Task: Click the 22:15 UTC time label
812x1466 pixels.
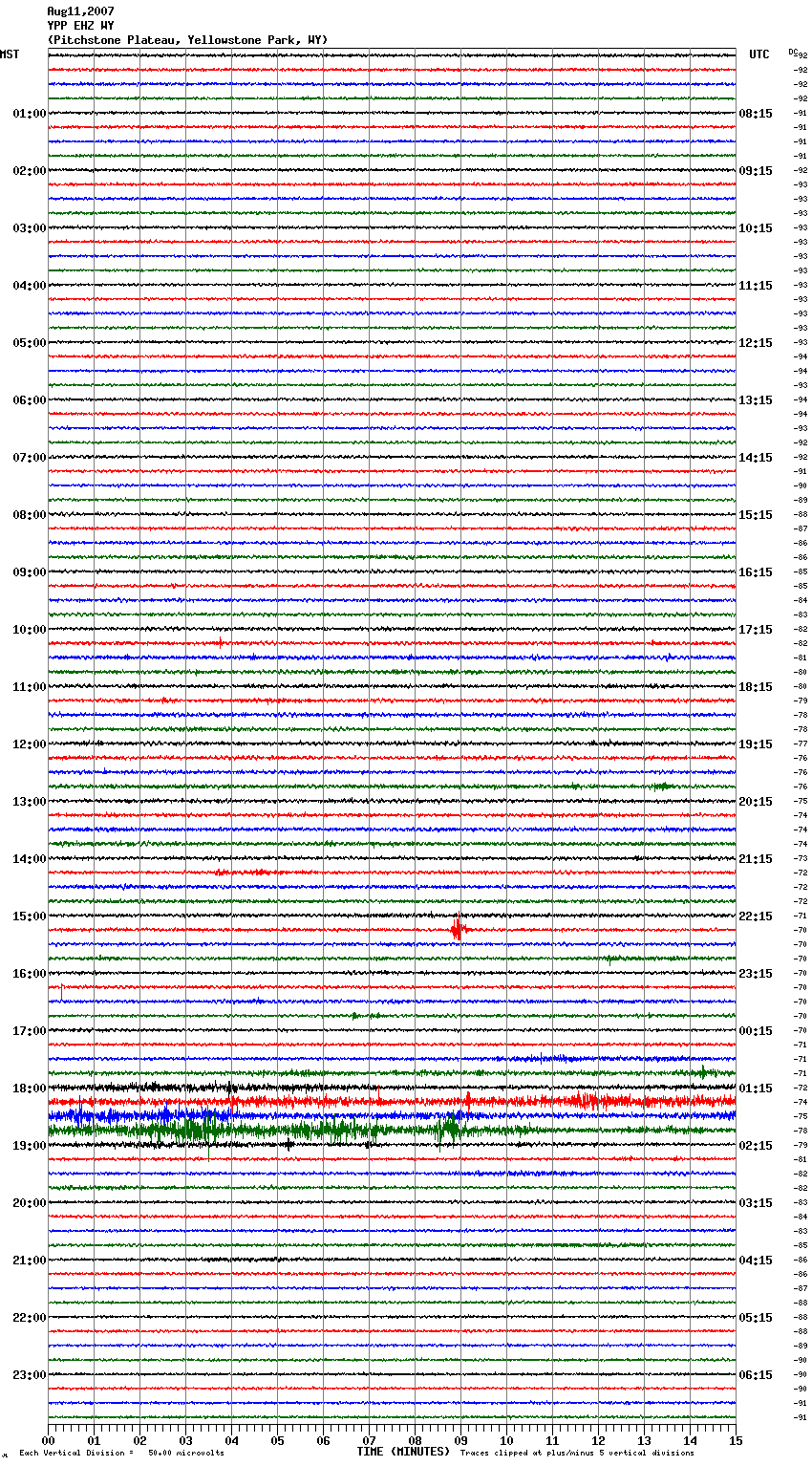Action: coord(756,916)
